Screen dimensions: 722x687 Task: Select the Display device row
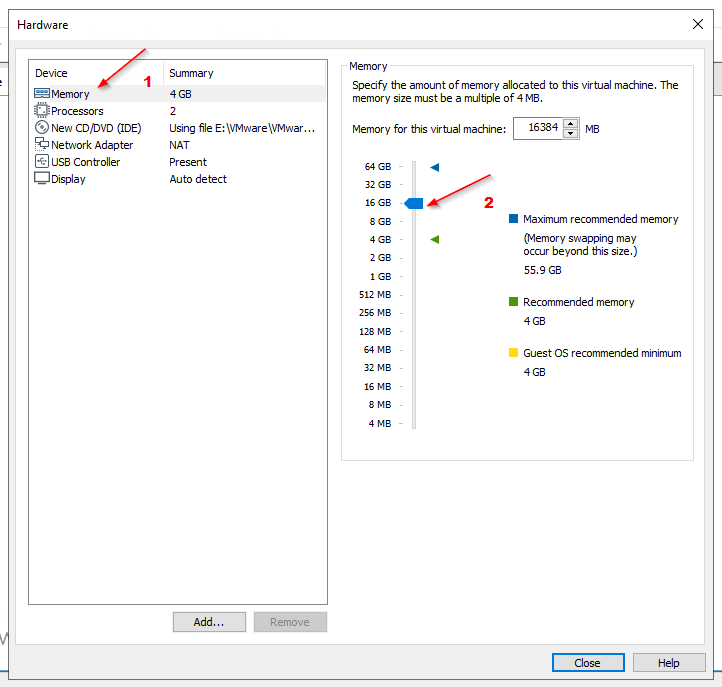[179, 179]
